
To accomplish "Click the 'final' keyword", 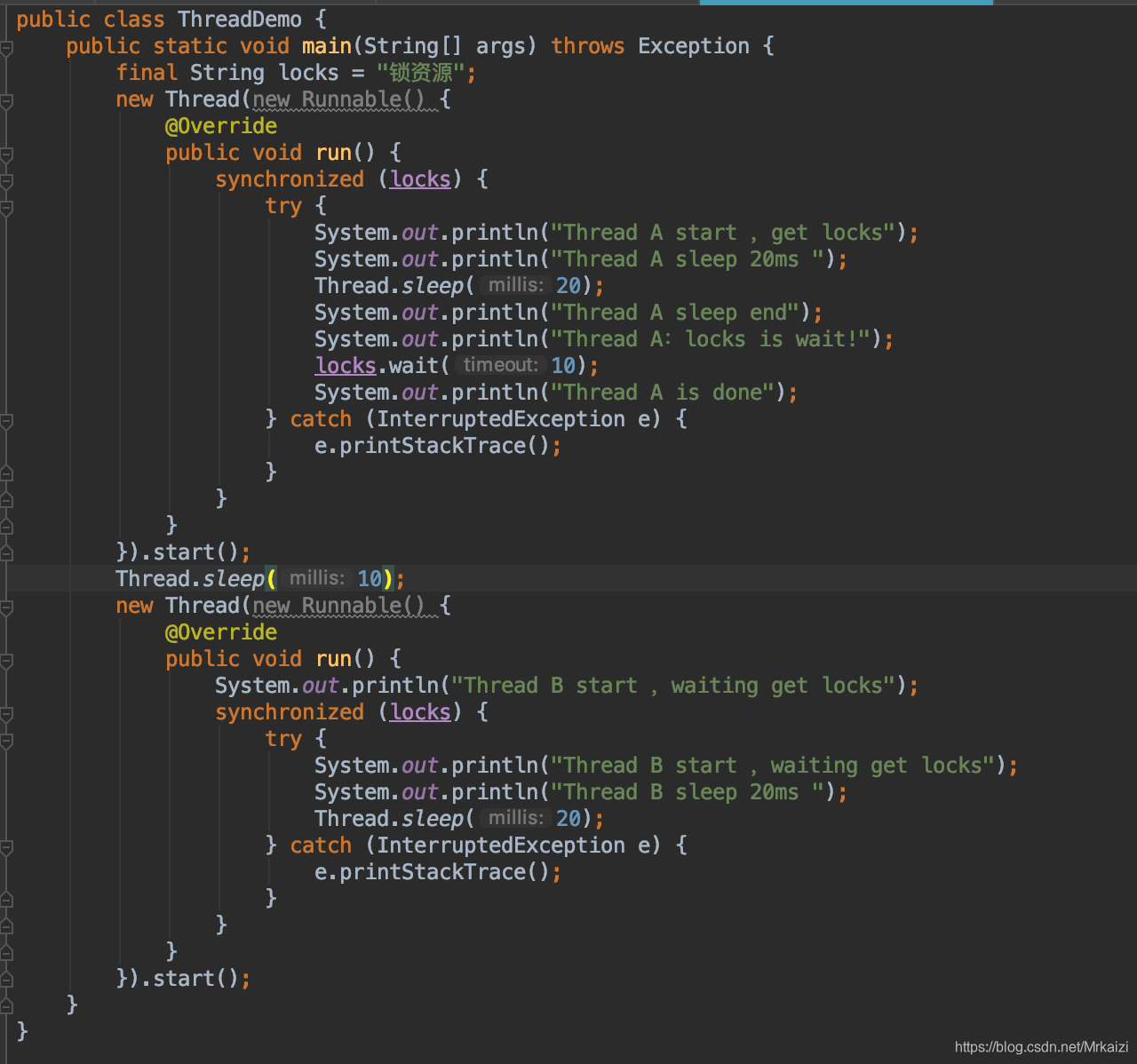I will click(147, 73).
